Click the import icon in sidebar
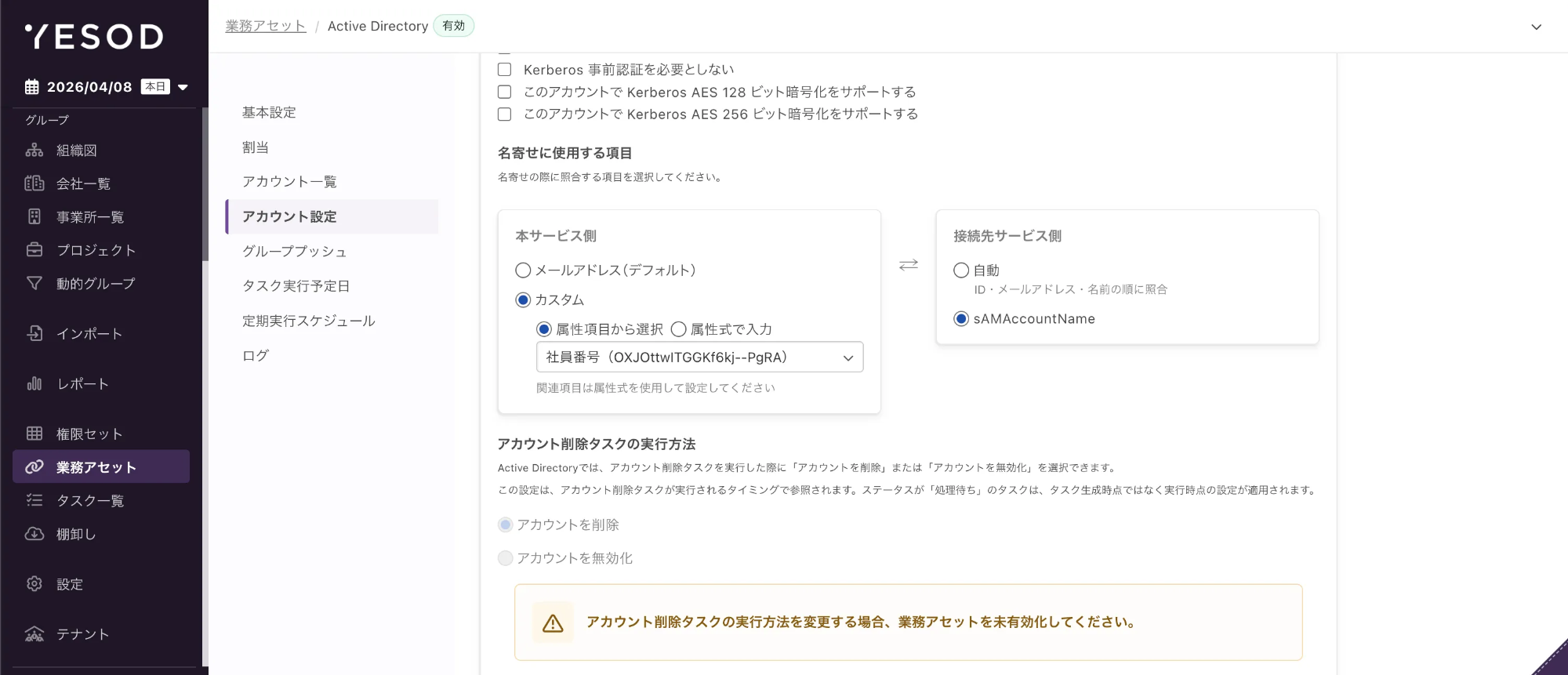1568x675 pixels. (34, 333)
